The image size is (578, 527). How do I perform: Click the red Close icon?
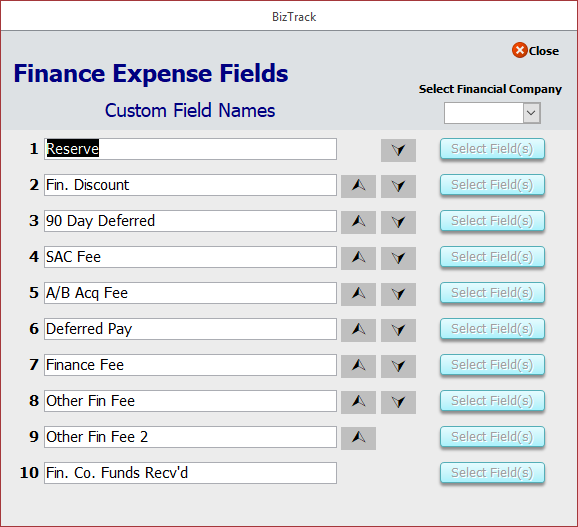[x=520, y=50]
